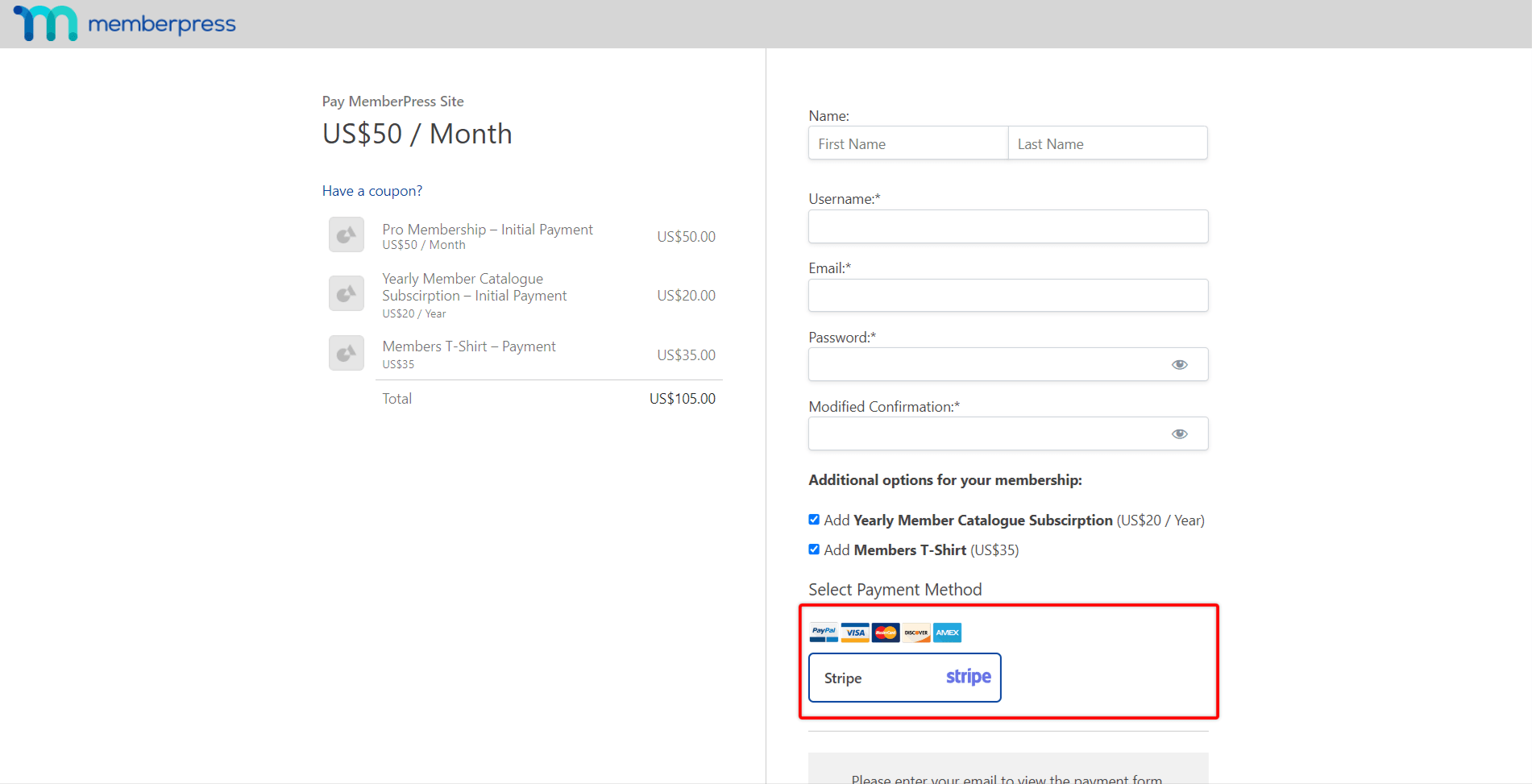Click the Visa card icon
1532x784 pixels.
click(x=855, y=633)
